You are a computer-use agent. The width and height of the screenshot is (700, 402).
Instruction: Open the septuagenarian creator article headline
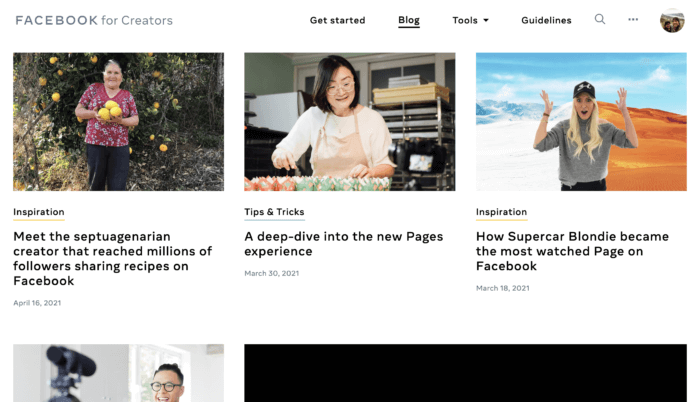click(112, 259)
